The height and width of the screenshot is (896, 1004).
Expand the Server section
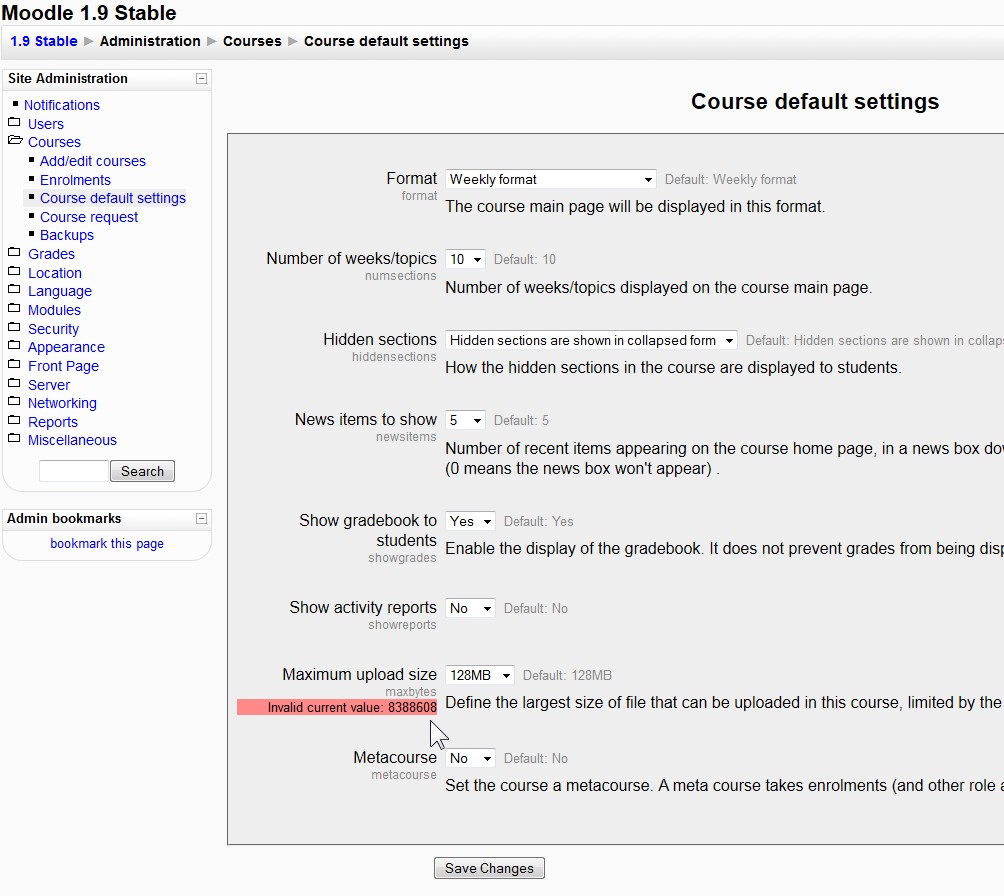coord(49,386)
